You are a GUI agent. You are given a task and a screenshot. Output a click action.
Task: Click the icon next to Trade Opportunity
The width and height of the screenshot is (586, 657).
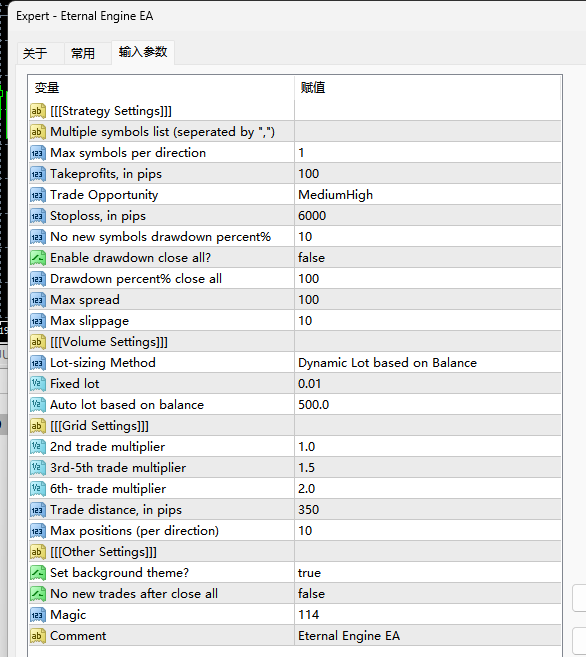pos(38,195)
